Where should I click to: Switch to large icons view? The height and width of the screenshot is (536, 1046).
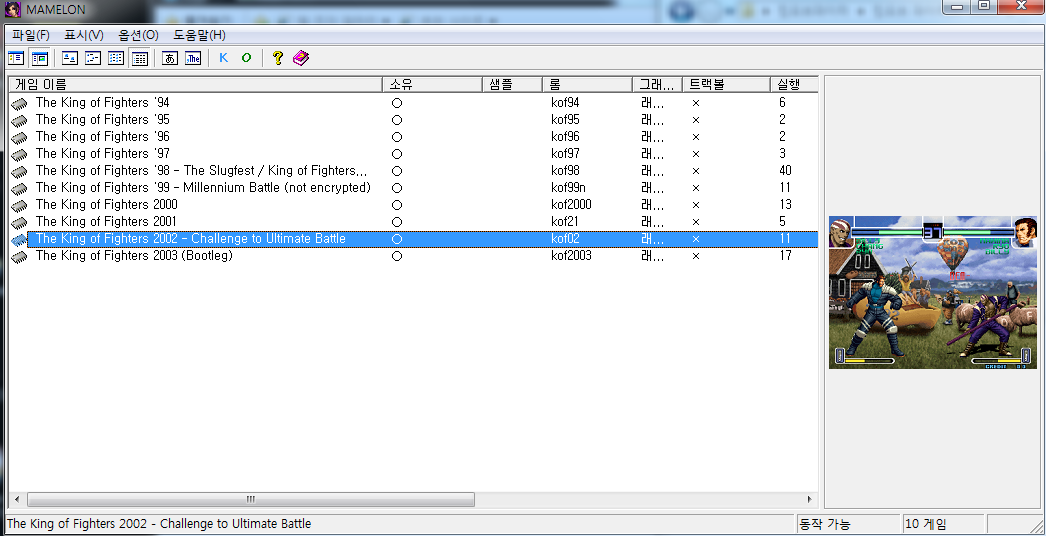pos(70,58)
